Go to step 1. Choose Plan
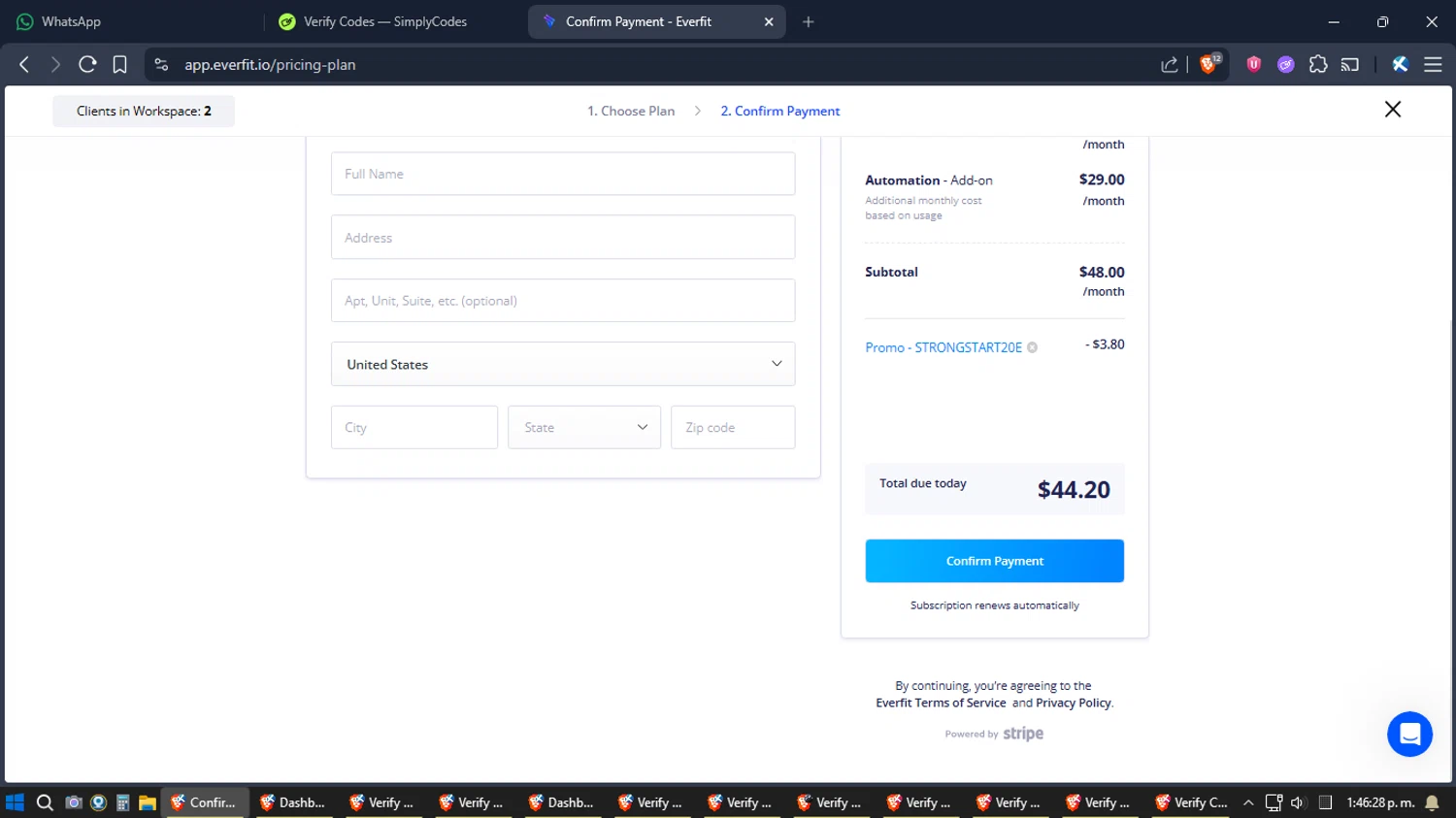Screen dimensions: 1456x818 click(631, 111)
